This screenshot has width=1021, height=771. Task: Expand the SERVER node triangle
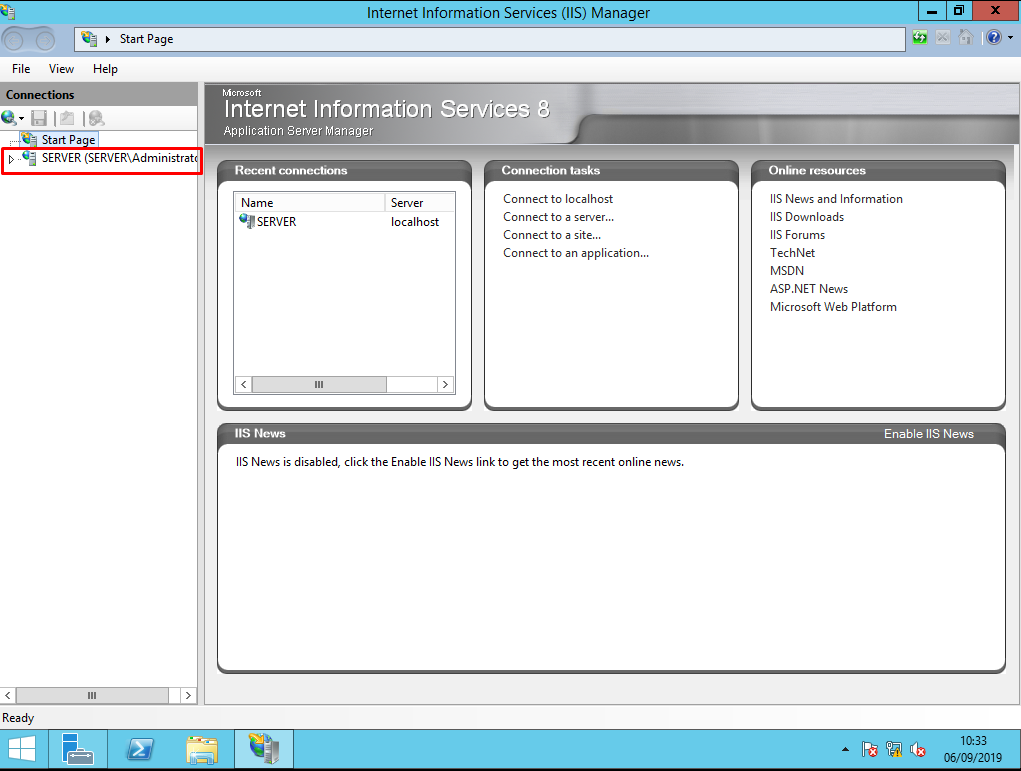pos(11,158)
